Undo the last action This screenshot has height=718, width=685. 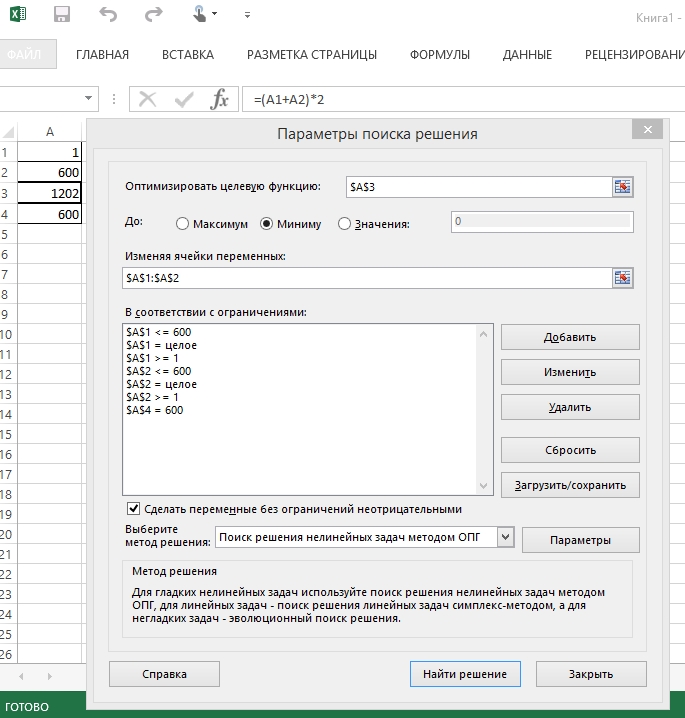click(108, 14)
